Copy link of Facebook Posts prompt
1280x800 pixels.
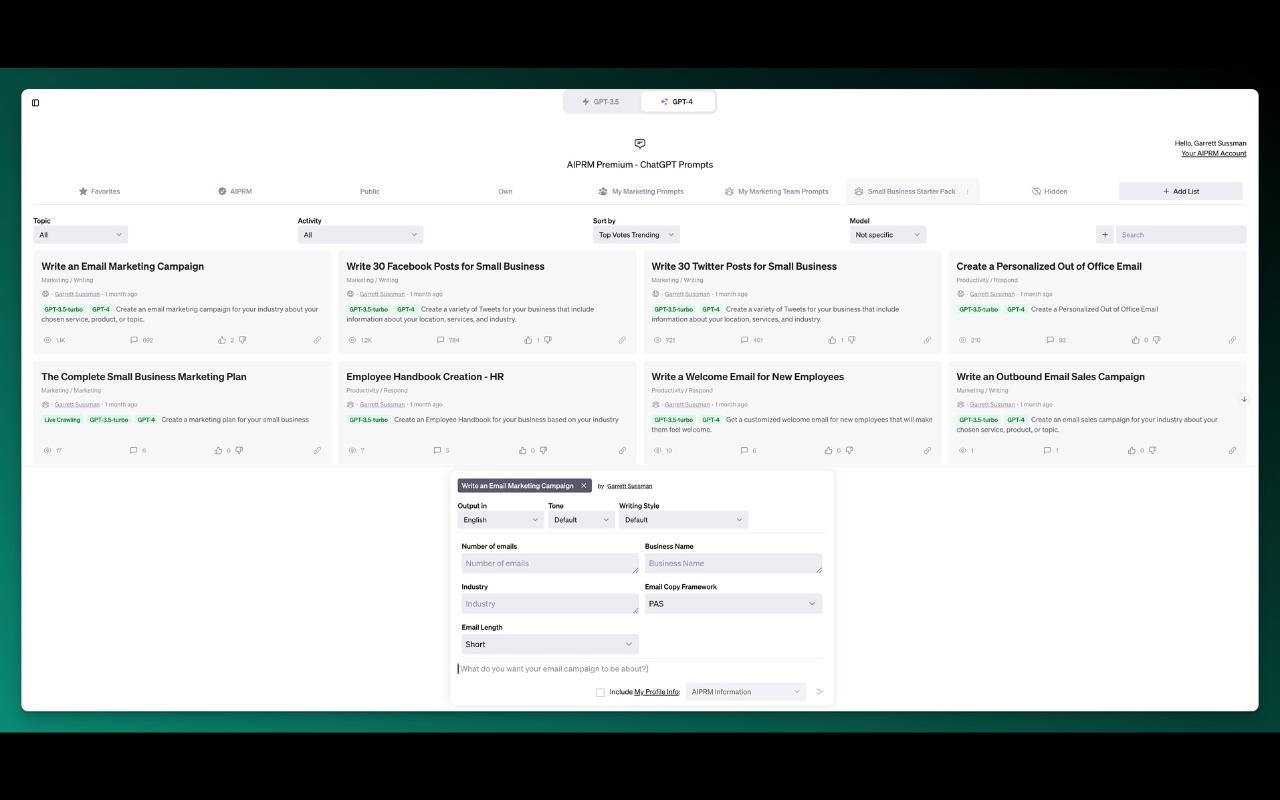point(622,340)
